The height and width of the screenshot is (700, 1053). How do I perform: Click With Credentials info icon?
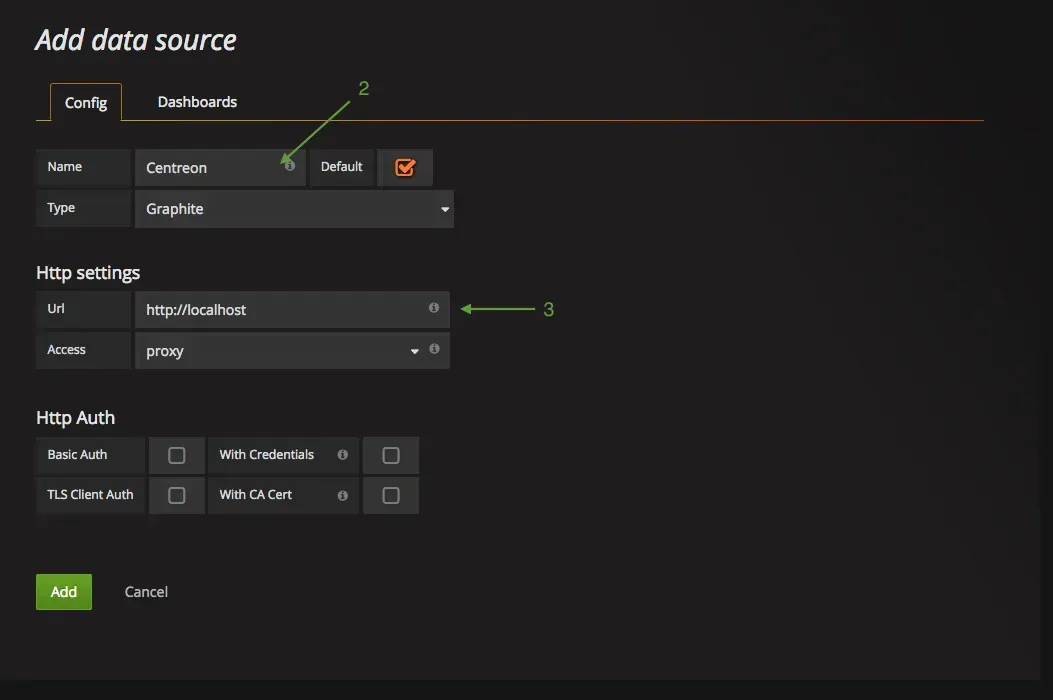[x=342, y=455]
